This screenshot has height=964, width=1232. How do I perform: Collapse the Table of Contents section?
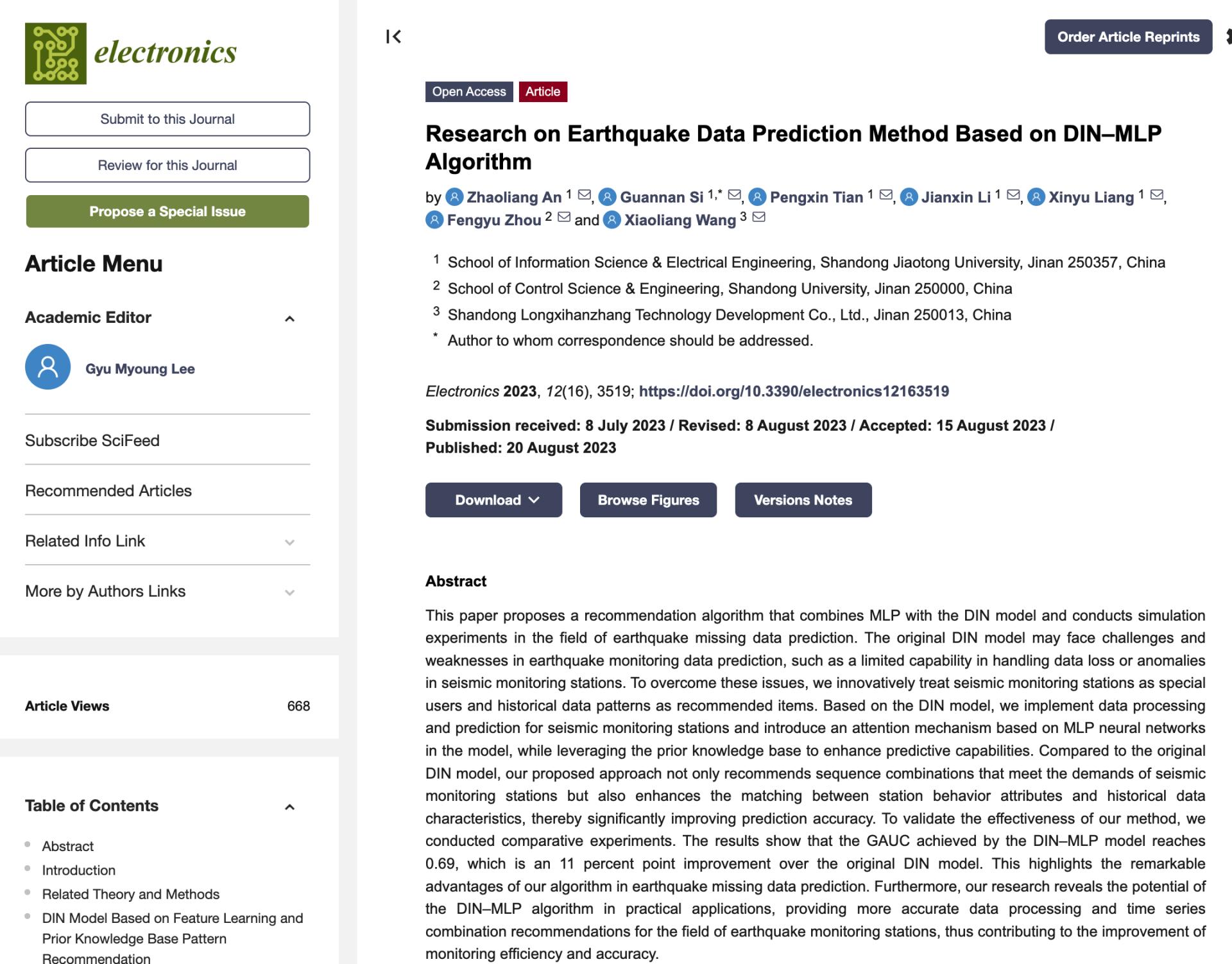pos(289,807)
